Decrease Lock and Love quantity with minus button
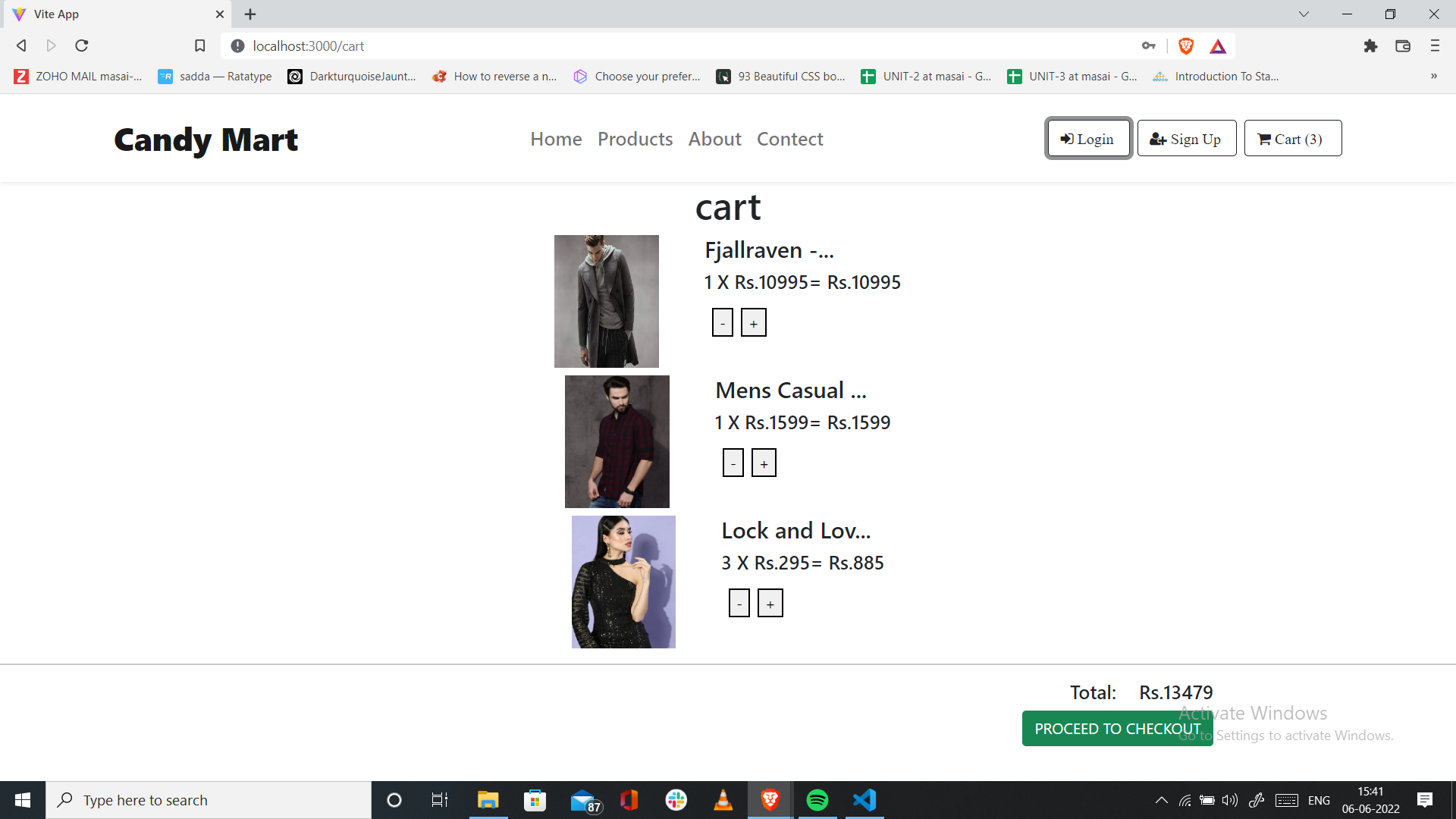Image resolution: width=1456 pixels, height=819 pixels. [739, 602]
